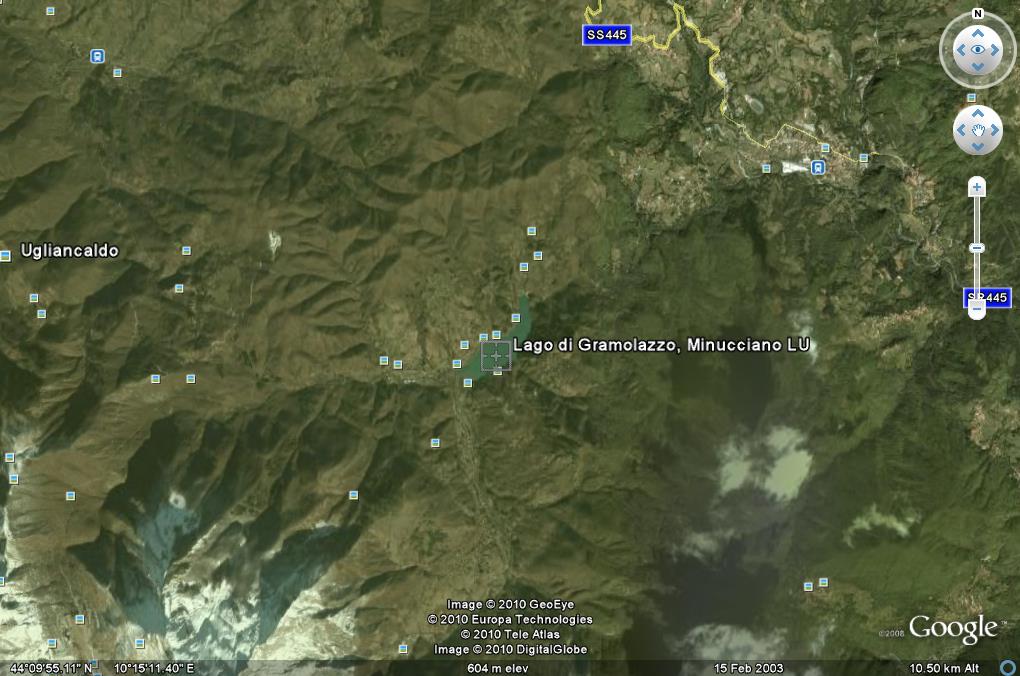Viewport: 1020px width, 676px height.
Task: Click the Google logo watermark
Action: click(x=952, y=628)
